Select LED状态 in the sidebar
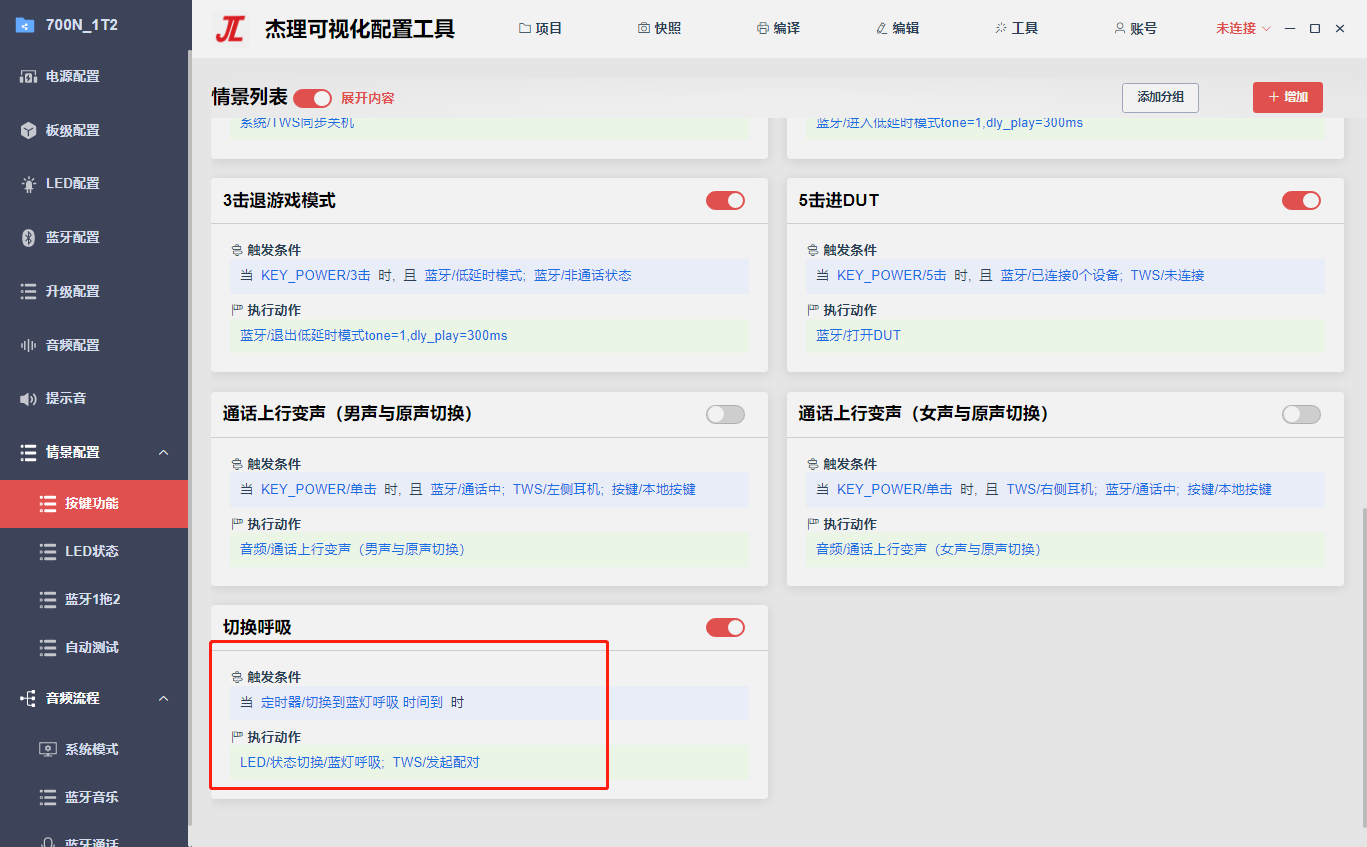 coord(94,551)
